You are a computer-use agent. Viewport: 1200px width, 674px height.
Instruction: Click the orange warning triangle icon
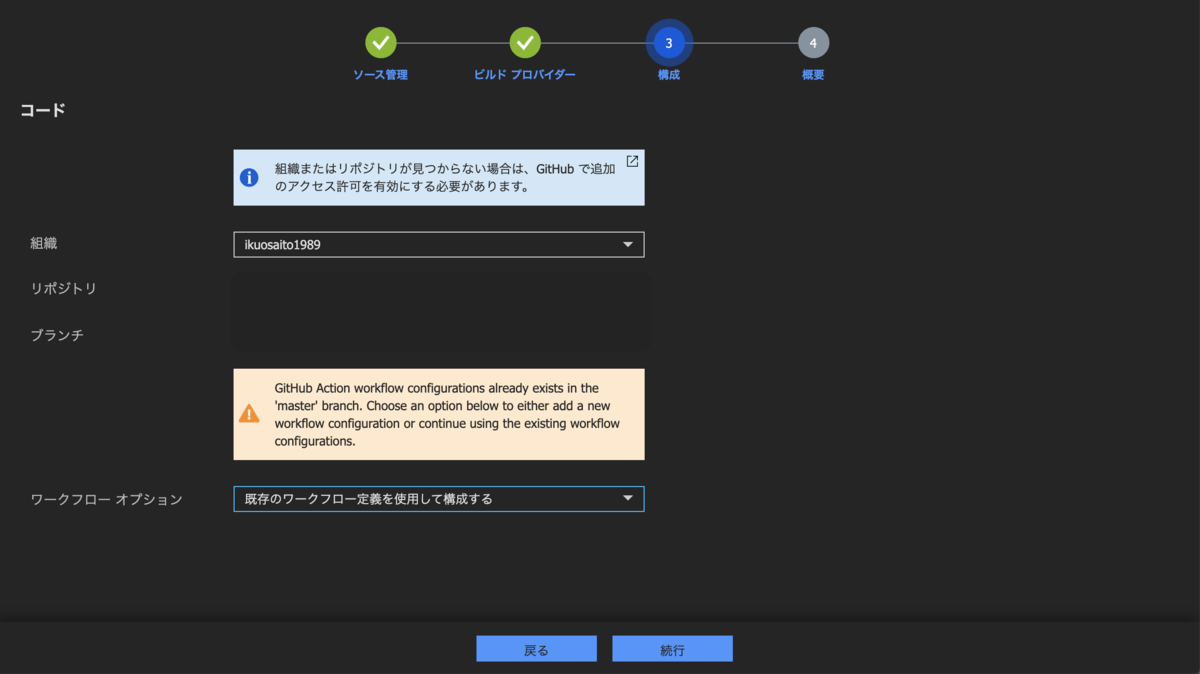click(249, 414)
